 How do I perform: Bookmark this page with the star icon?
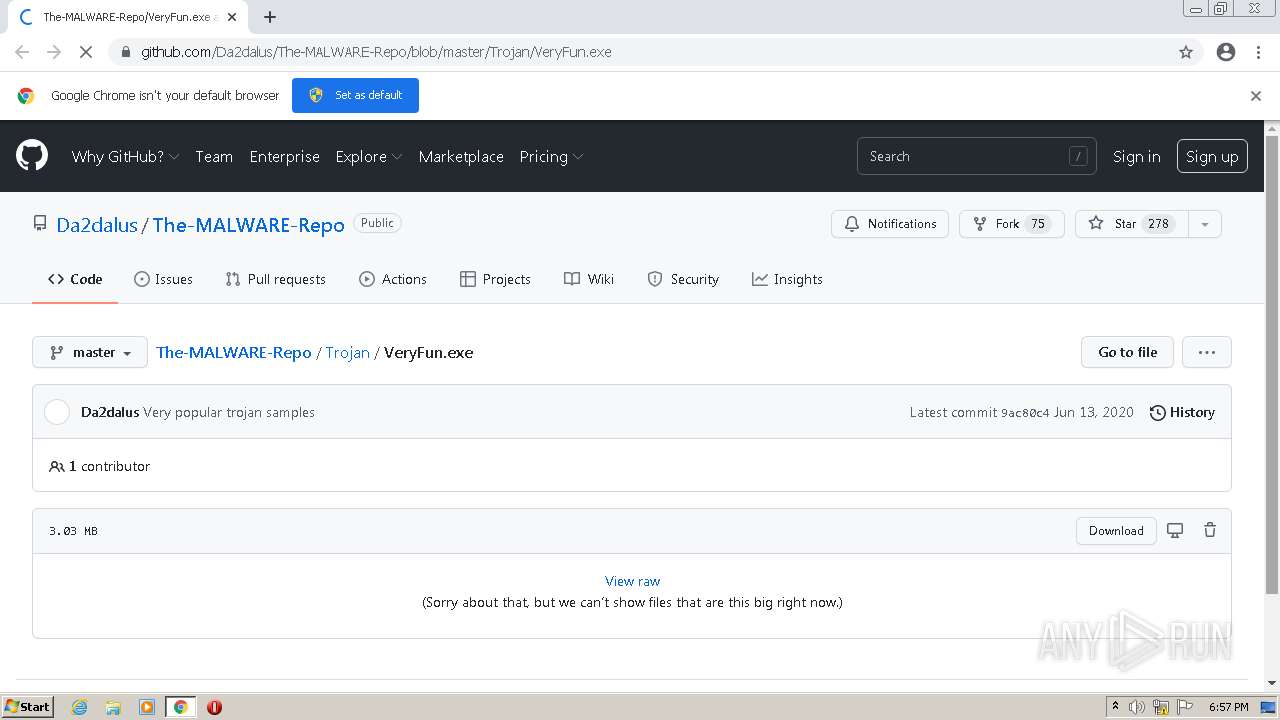pos(1186,52)
